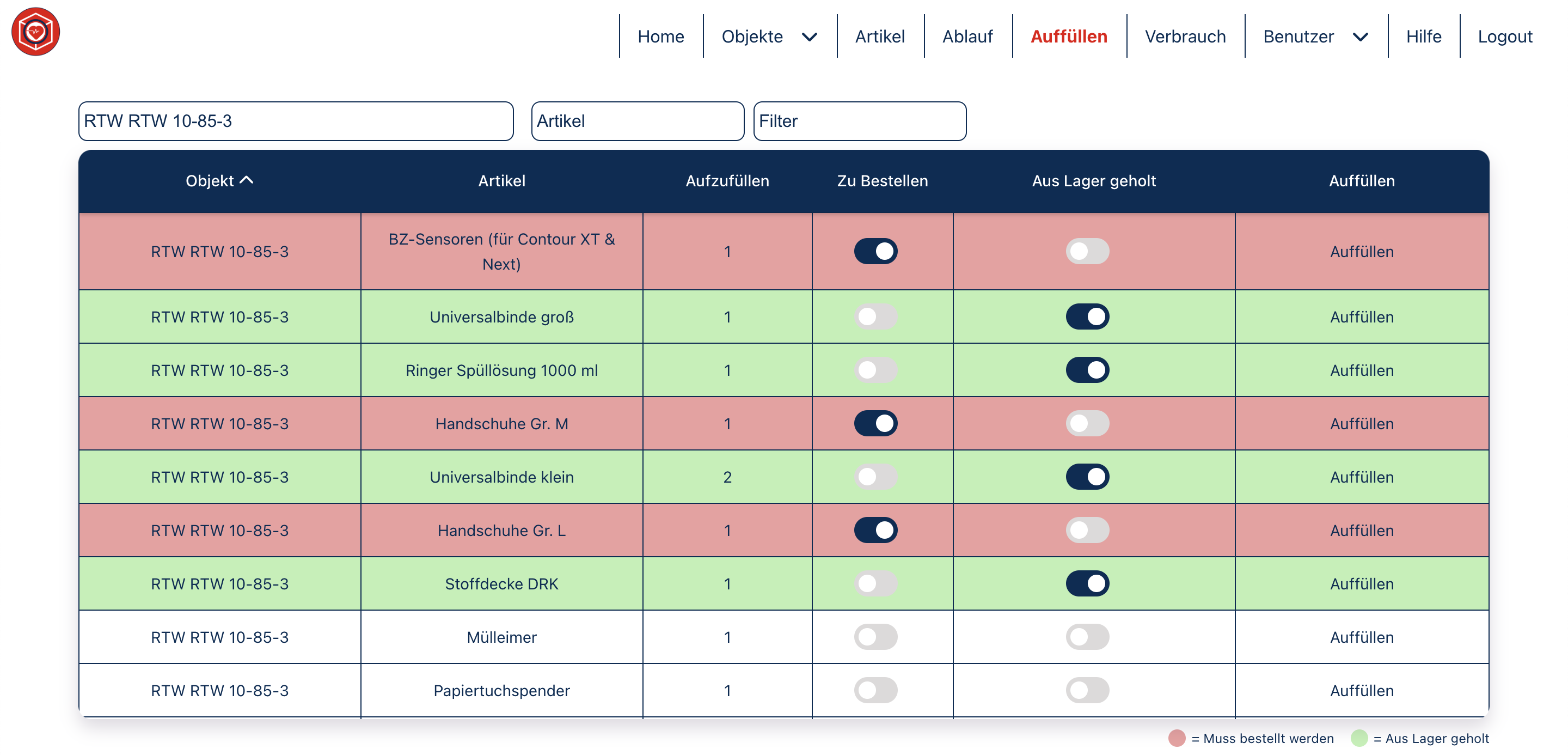Sort by Objekt column arrow
Screen dimensions: 1568x755
point(247,180)
